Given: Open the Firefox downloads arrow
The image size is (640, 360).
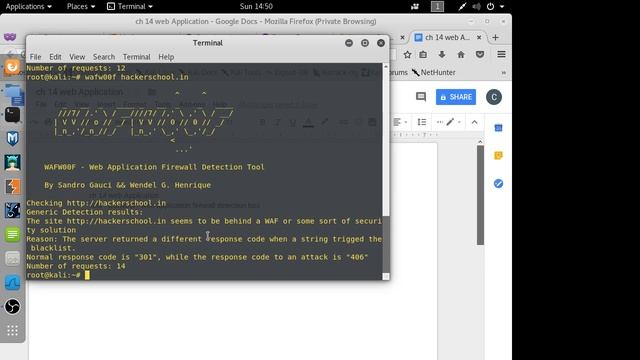Looking at the screenshot, I should coord(442,54).
